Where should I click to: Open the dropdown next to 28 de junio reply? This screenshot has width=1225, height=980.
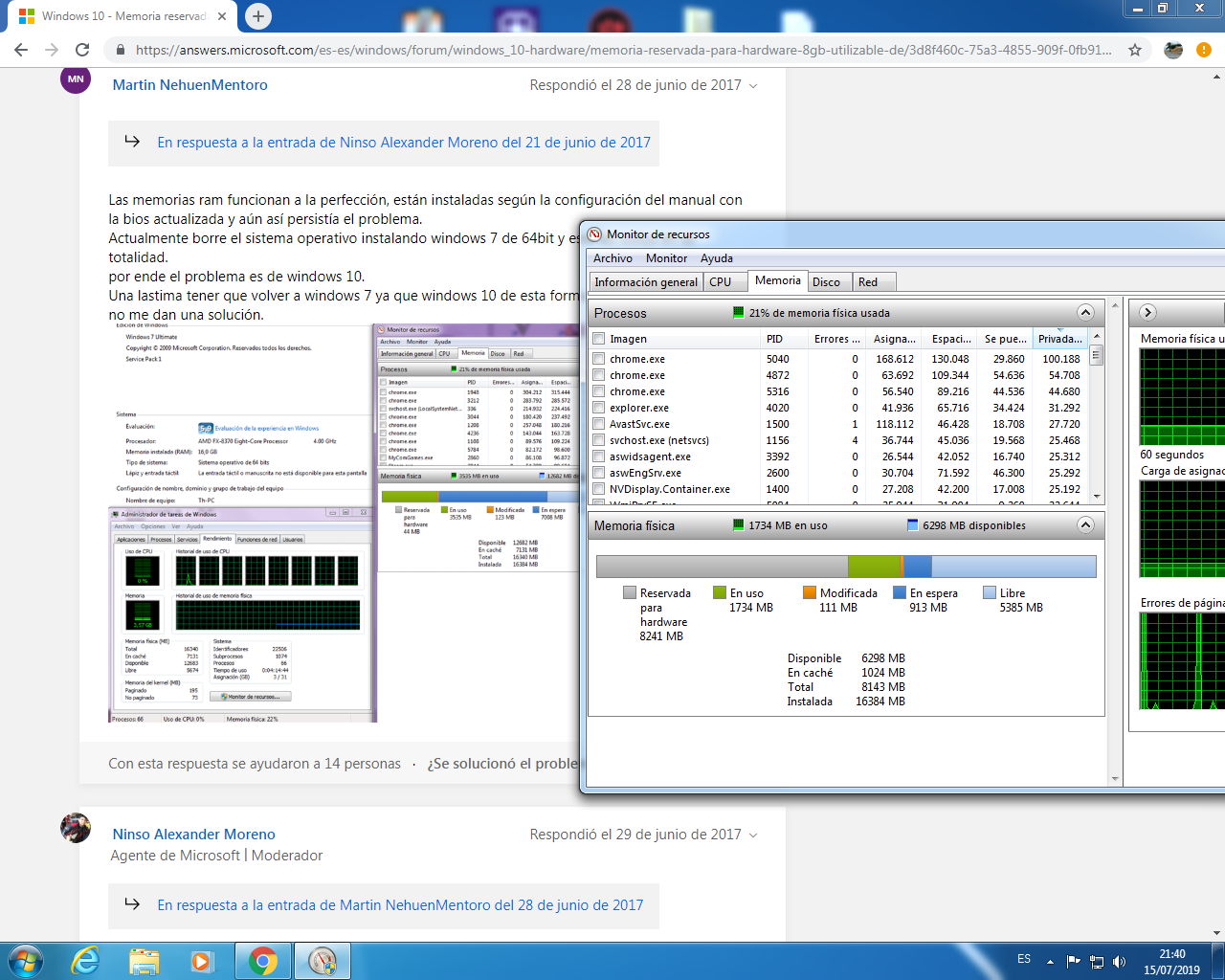[753, 86]
